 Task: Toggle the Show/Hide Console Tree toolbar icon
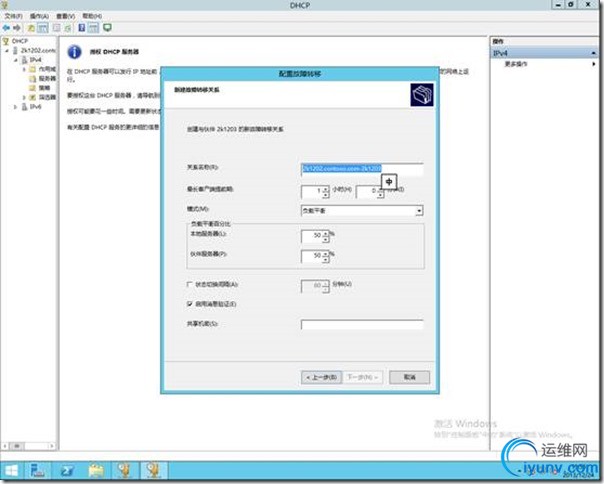(42, 28)
